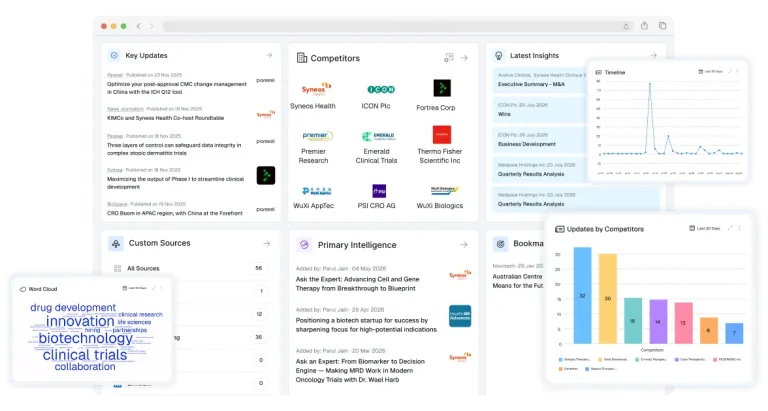Click the browser address bar
The image size is (768, 411).
coord(397,26)
